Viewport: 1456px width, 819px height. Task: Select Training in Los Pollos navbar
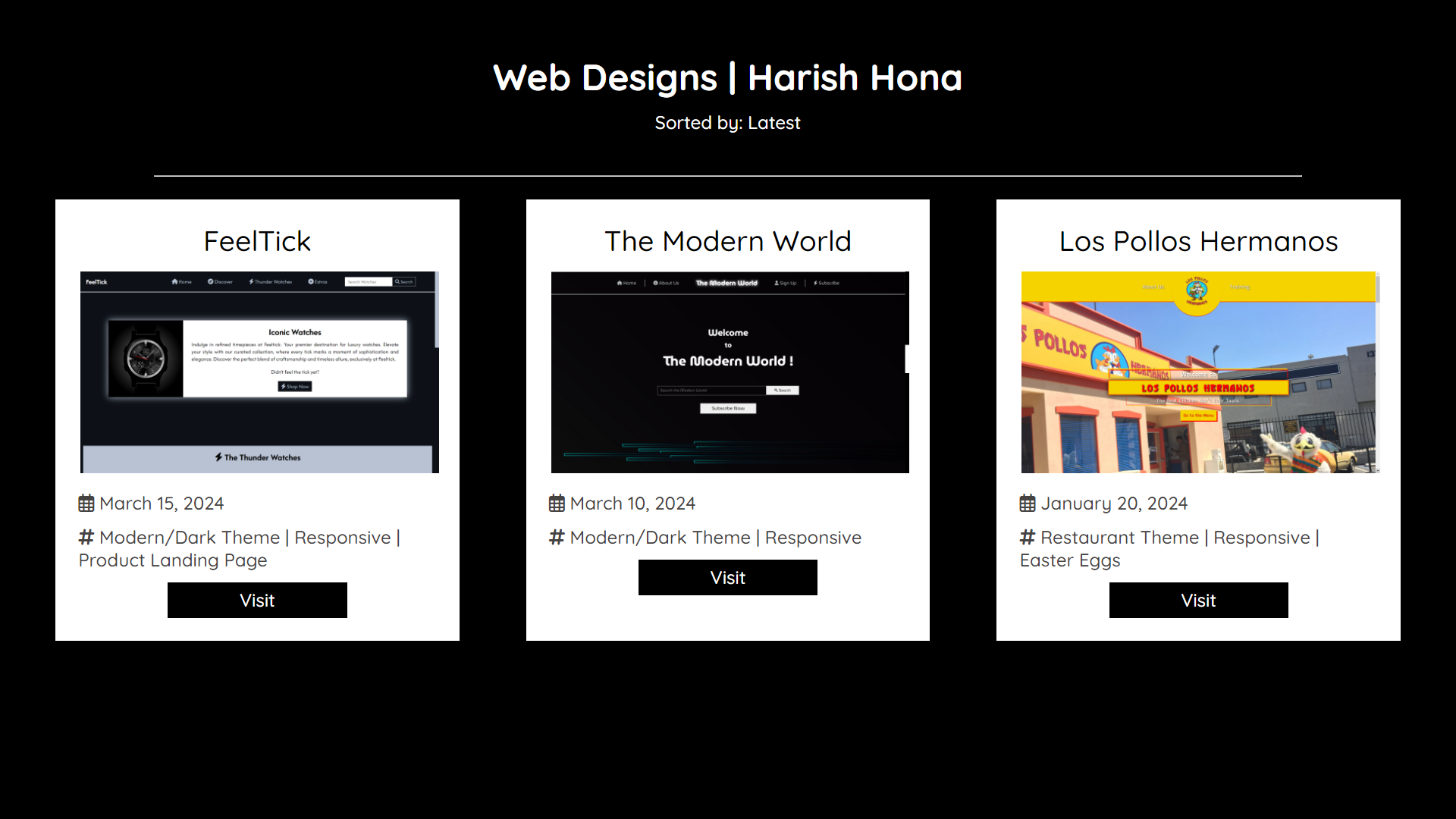pos(1241,287)
